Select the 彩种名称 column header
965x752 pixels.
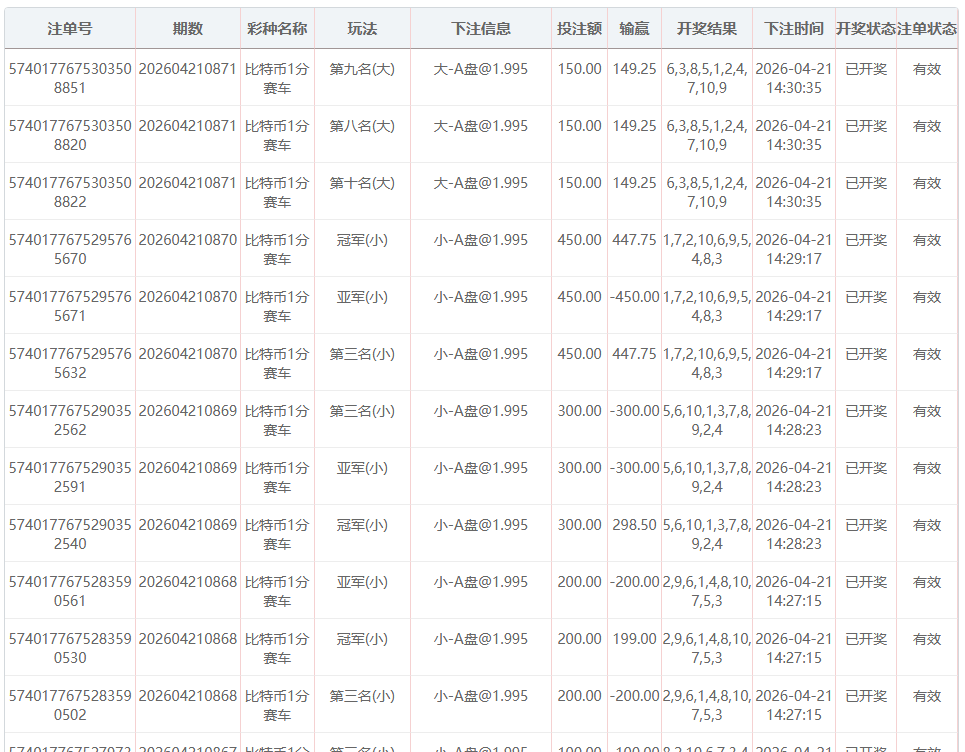pyautogui.click(x=277, y=29)
